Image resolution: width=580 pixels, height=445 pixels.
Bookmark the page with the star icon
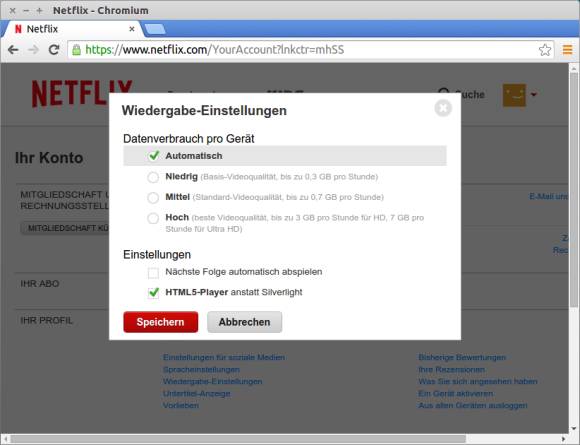[544, 50]
